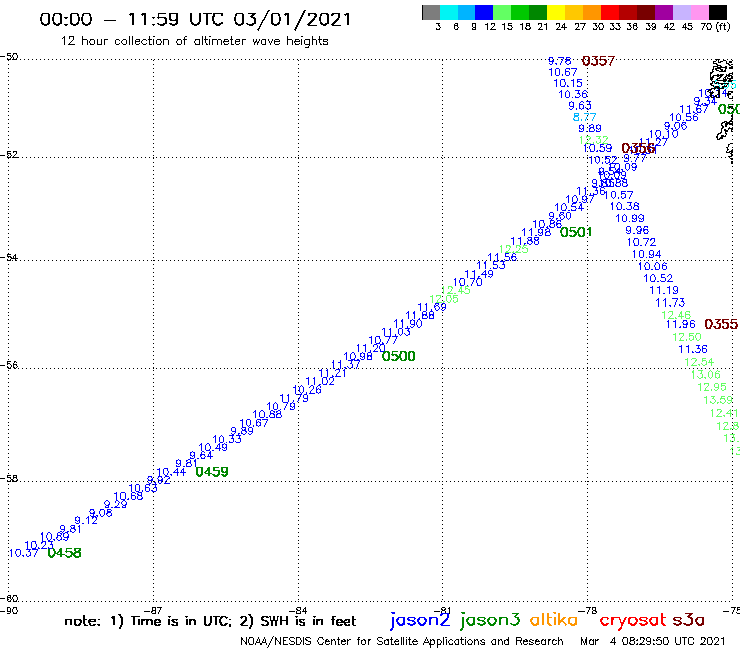Click the '(ft)' unit label in the legend
Image resolution: width=740 pixels, height=650 pixels.
pyautogui.click(x=723, y=26)
